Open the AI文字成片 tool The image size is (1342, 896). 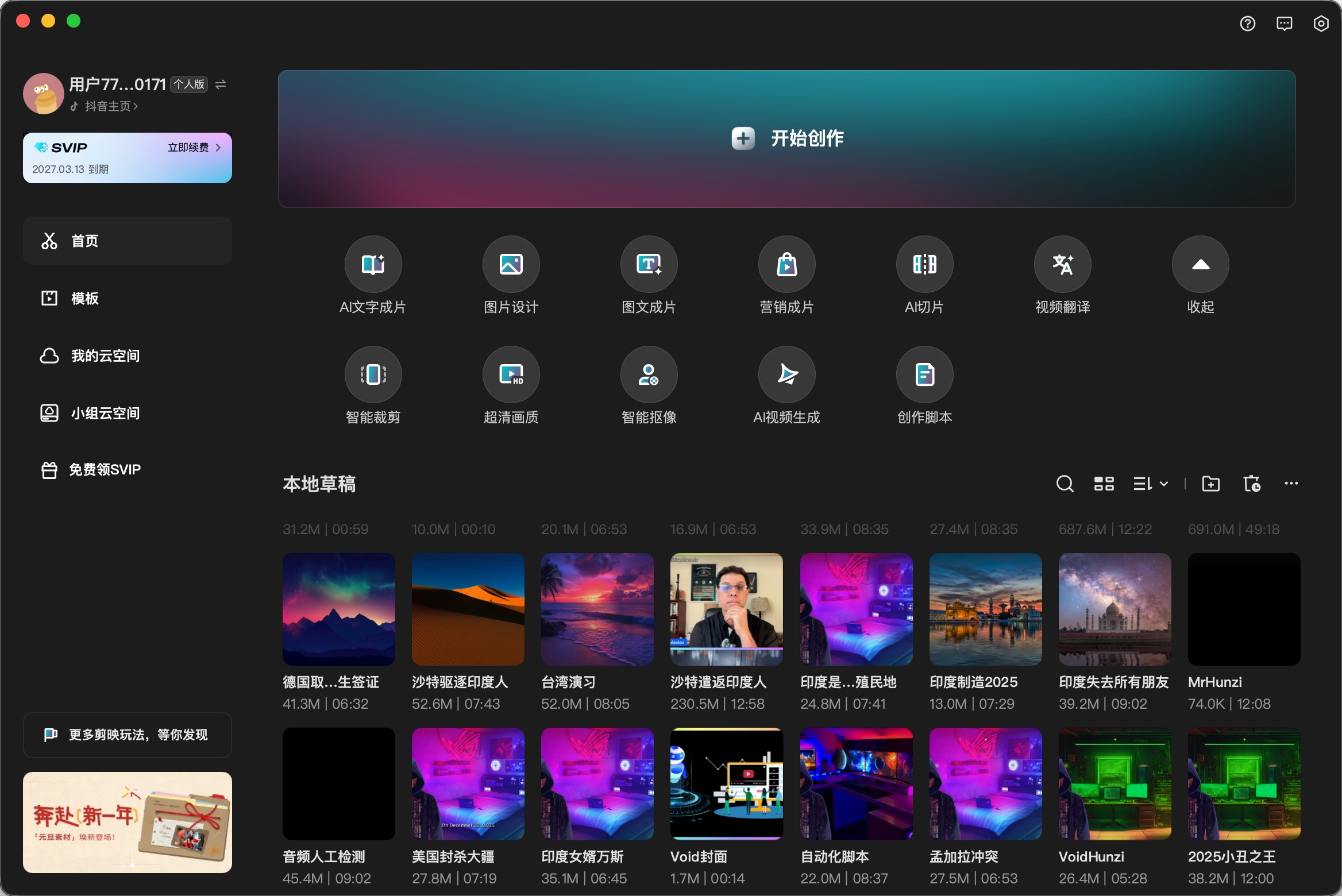click(x=373, y=265)
